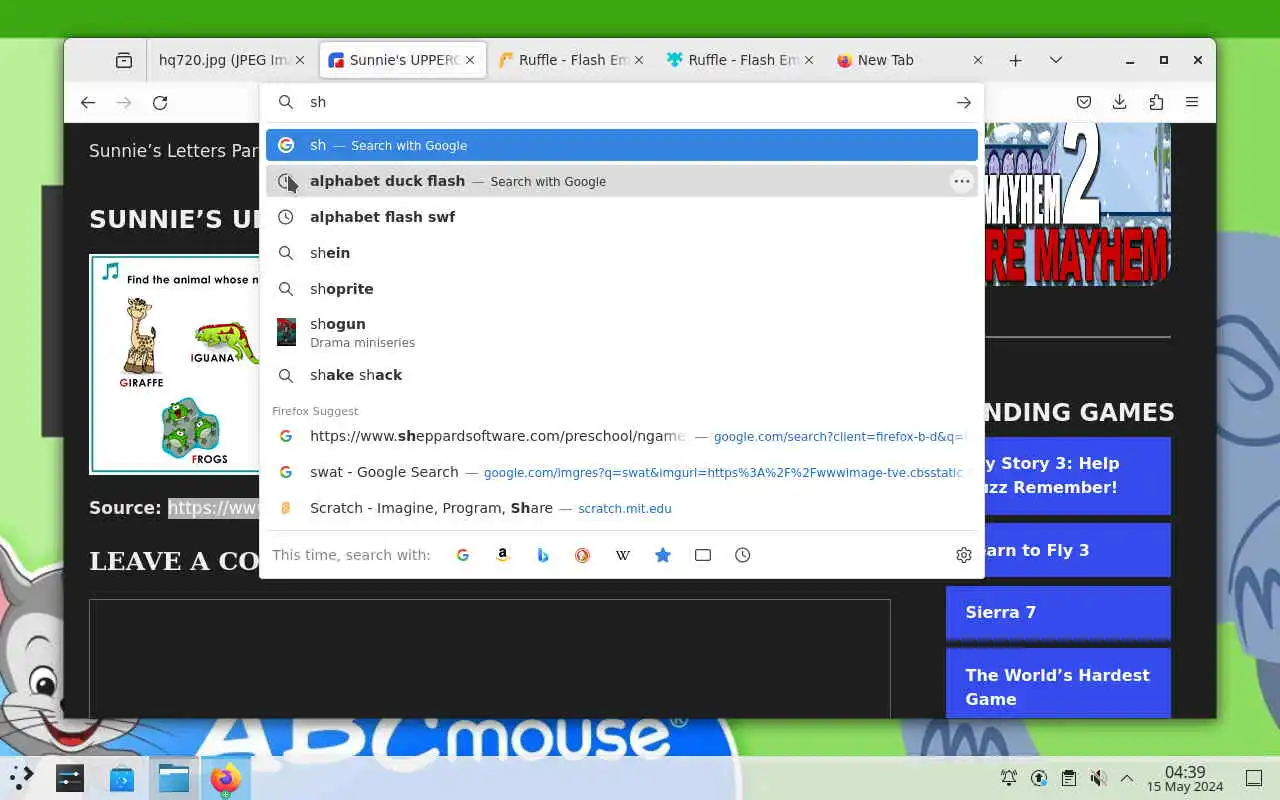The height and width of the screenshot is (800, 1280).
Task: Click the highlighted source URL link
Action: click(214, 508)
